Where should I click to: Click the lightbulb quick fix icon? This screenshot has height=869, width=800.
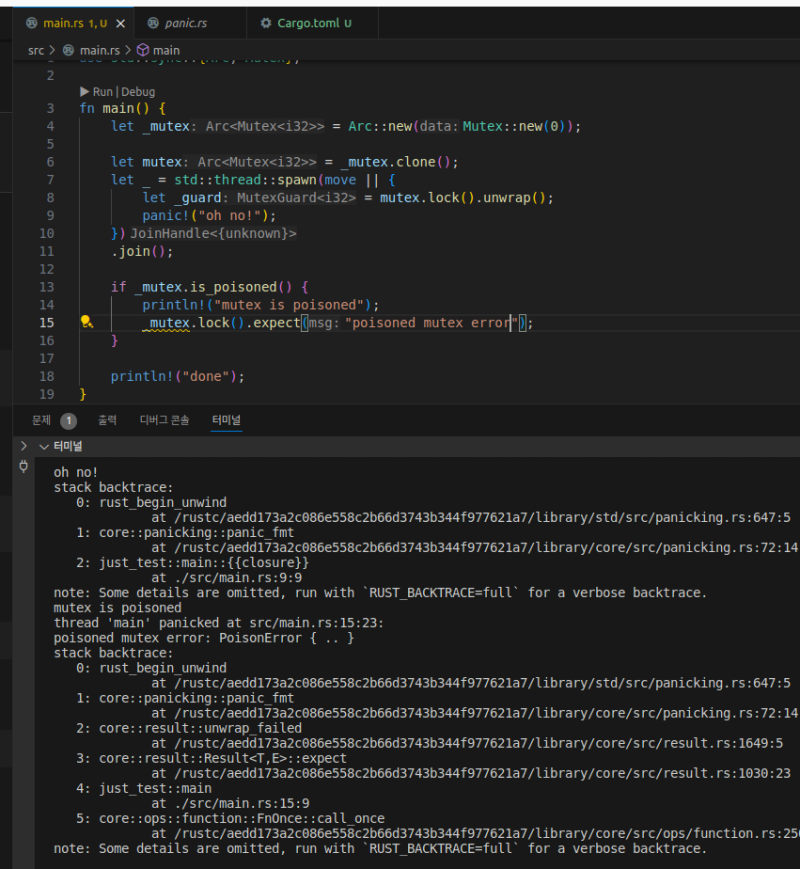click(86, 322)
